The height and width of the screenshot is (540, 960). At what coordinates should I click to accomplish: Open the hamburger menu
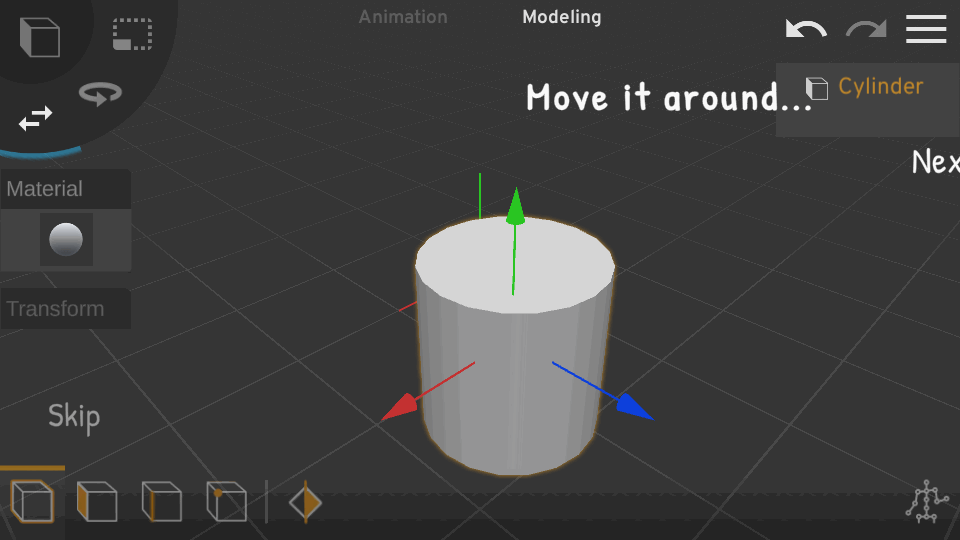click(x=926, y=29)
